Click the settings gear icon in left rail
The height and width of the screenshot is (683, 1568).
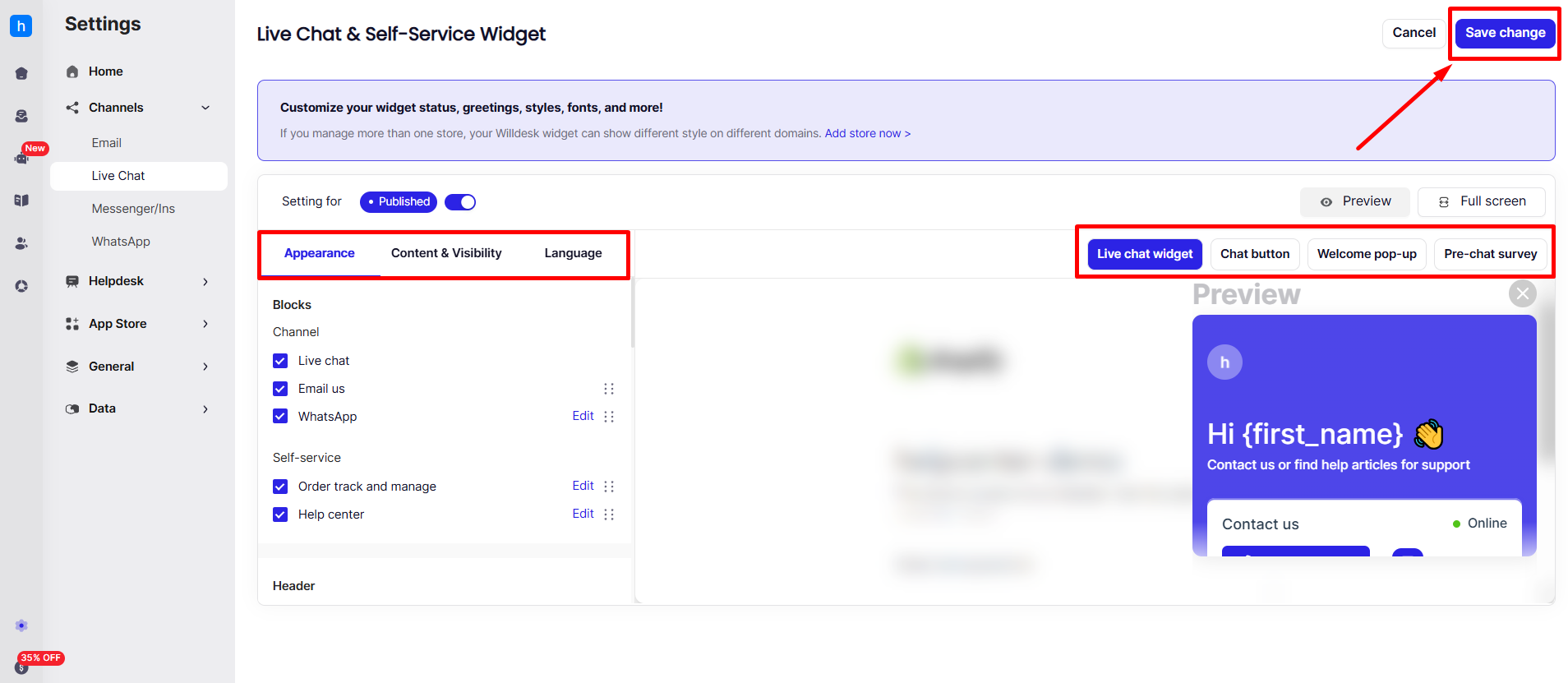pyautogui.click(x=21, y=625)
